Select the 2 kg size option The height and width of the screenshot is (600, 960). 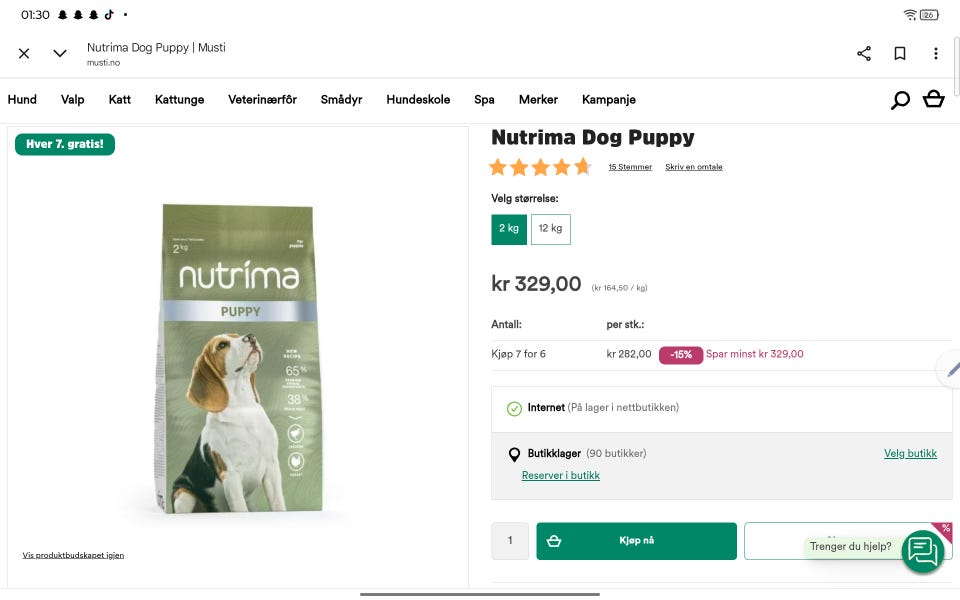pos(509,229)
